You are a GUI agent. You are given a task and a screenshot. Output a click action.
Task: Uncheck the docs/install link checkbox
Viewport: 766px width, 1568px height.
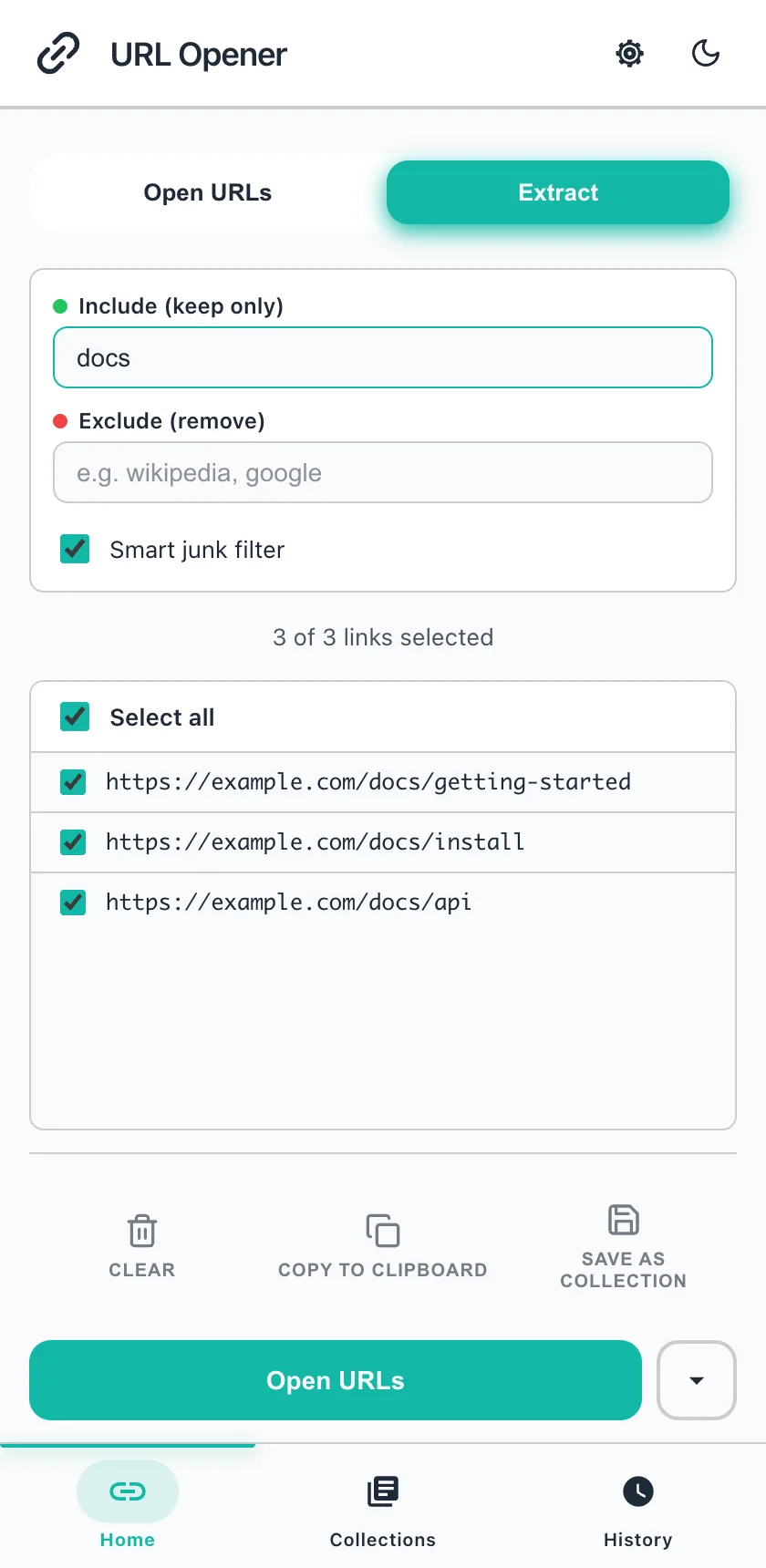click(x=73, y=842)
